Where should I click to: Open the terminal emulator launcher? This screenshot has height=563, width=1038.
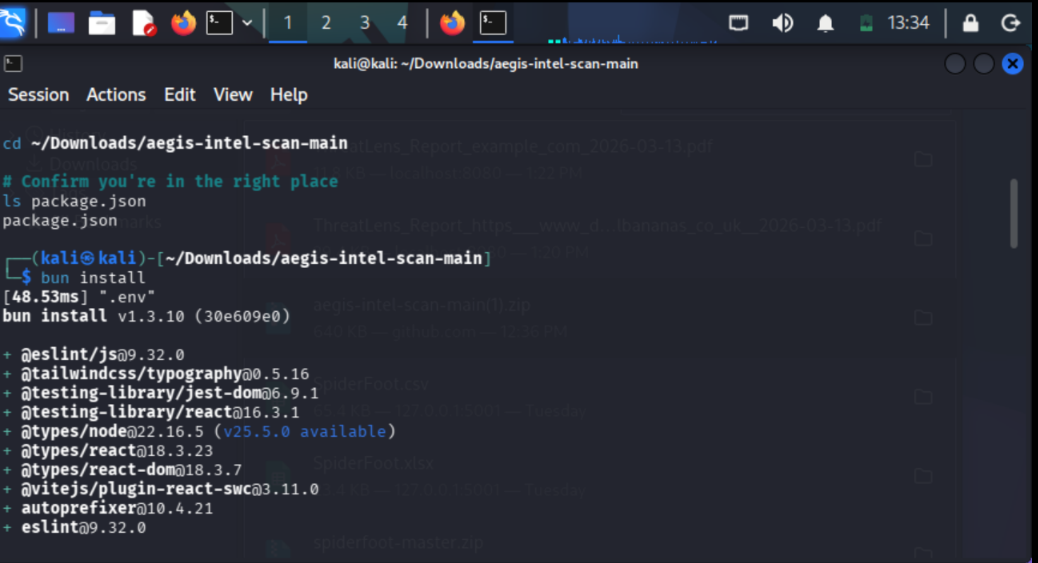pos(219,23)
